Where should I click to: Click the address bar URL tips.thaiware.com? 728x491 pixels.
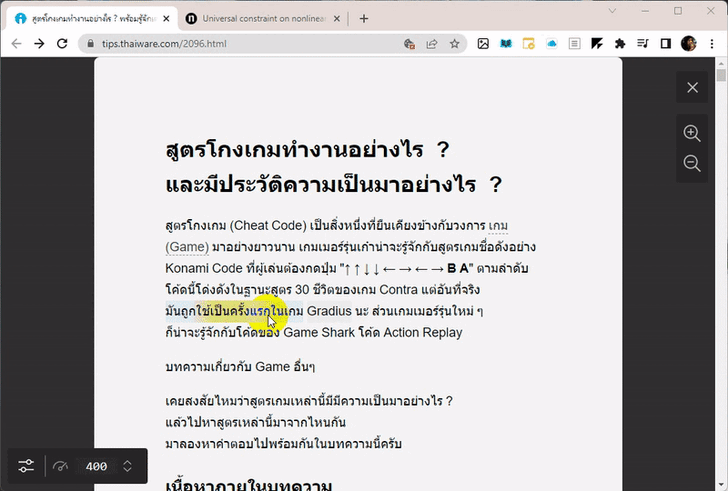164,44
